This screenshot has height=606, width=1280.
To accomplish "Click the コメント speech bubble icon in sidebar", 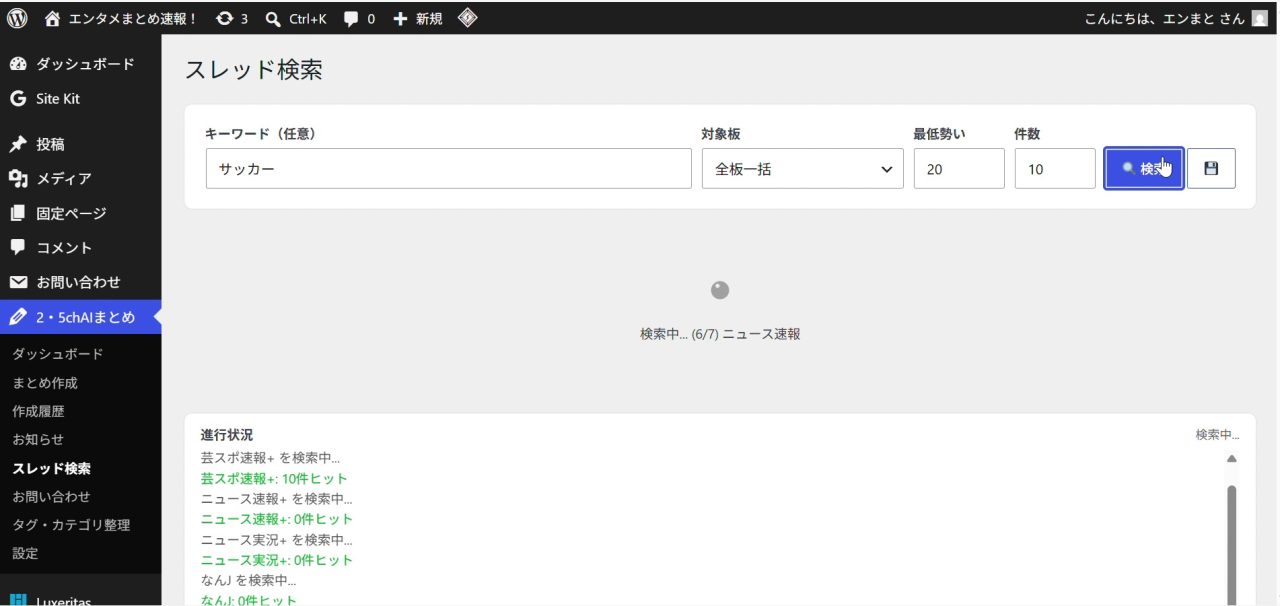I will pos(18,247).
